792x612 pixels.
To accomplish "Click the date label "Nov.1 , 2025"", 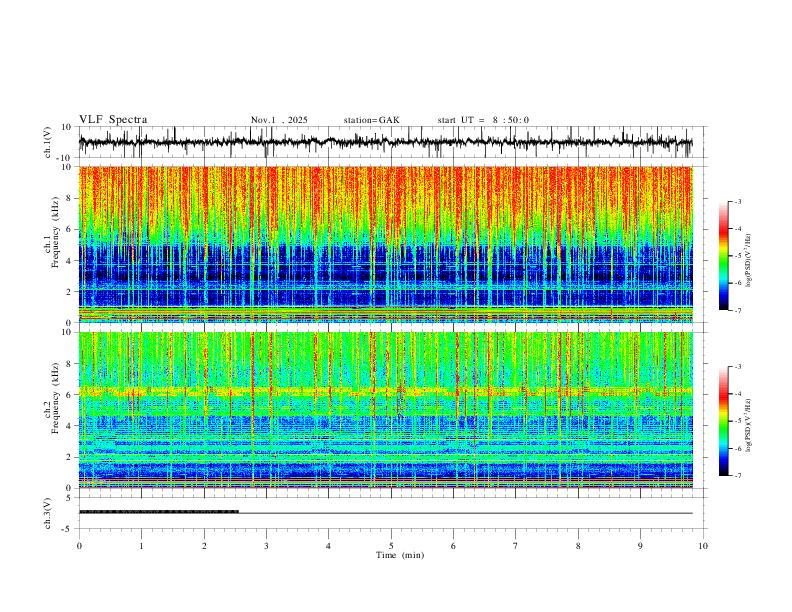I will pos(279,120).
